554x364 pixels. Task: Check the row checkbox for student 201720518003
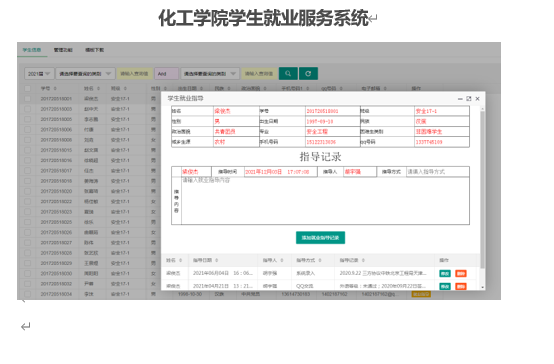tap(27, 109)
